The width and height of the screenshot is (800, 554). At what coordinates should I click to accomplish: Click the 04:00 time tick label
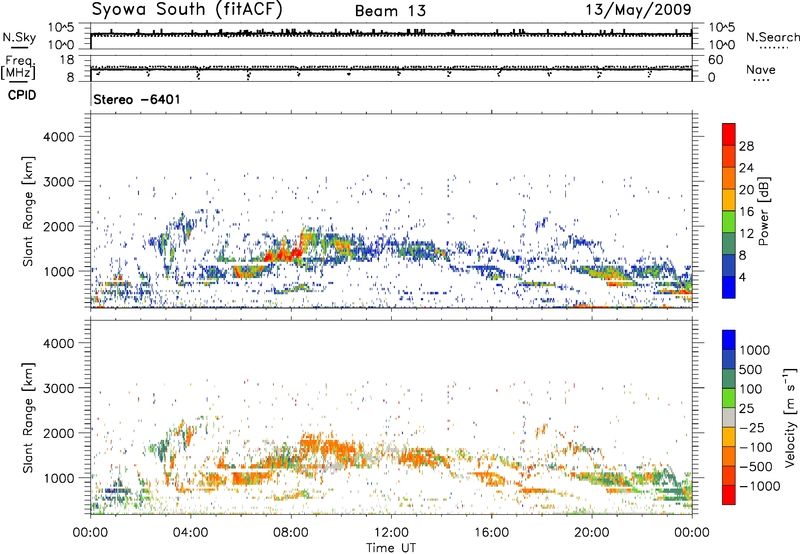point(190,533)
